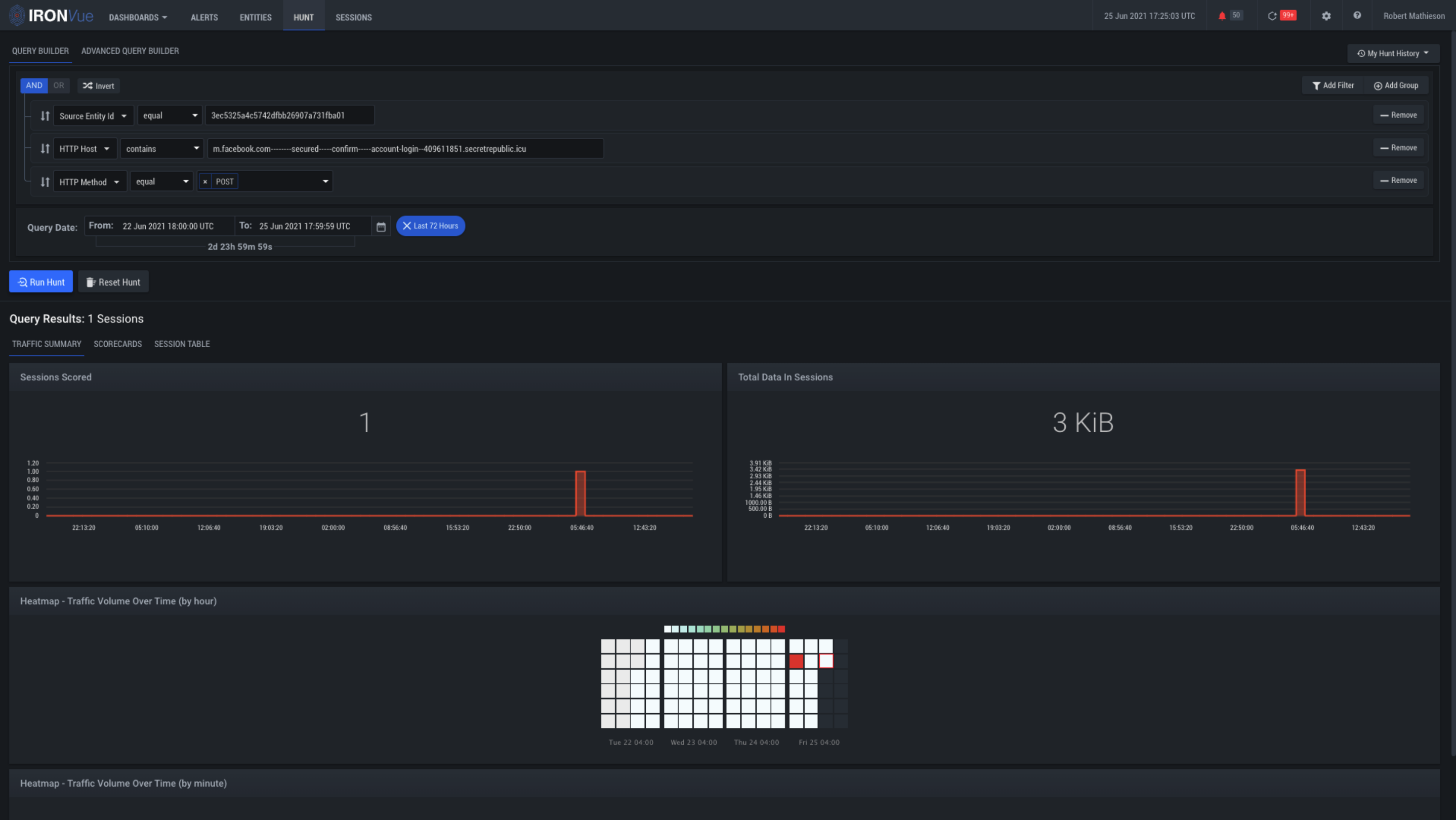Open the calendar date picker icon
The image size is (1456, 820).
point(381,227)
